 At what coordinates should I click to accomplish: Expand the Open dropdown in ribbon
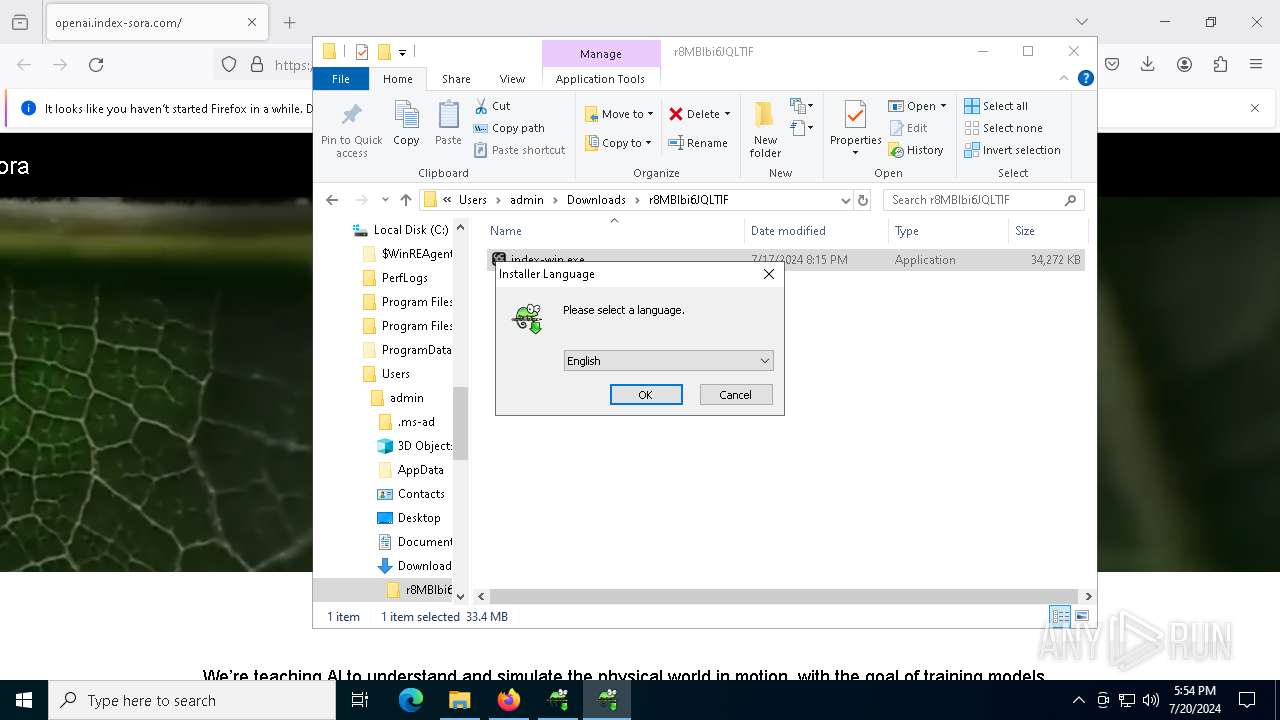click(943, 106)
